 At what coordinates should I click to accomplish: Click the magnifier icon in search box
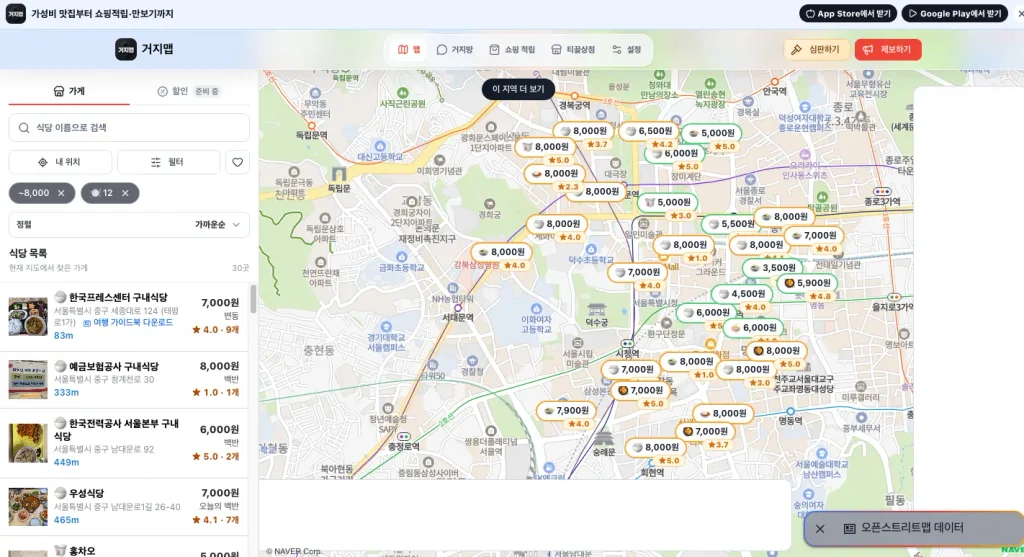pos(24,128)
